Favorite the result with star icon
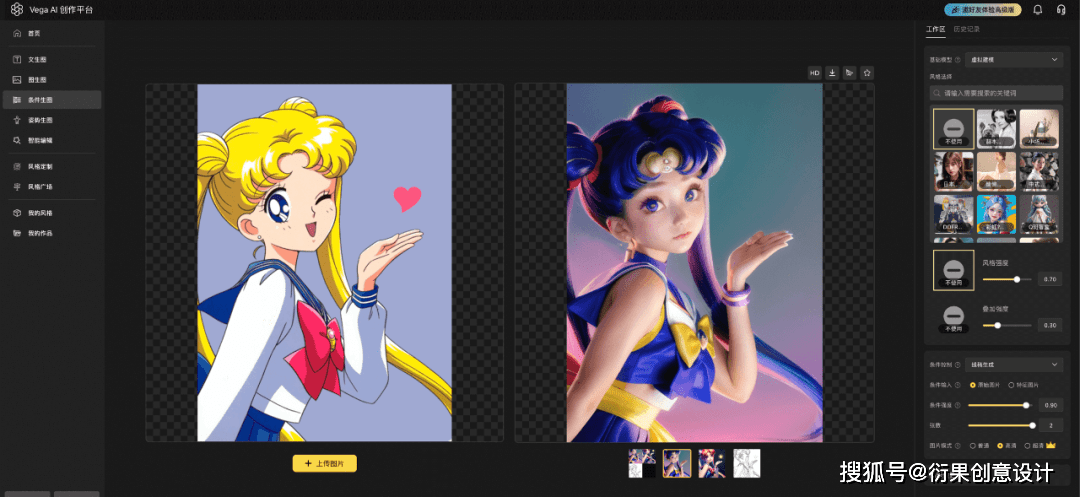 click(867, 72)
